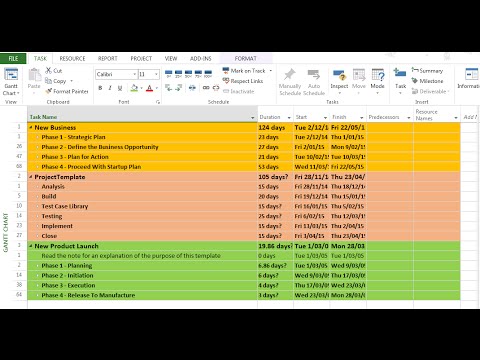
Task: Mark task as 25% complete
Action: point(179,74)
